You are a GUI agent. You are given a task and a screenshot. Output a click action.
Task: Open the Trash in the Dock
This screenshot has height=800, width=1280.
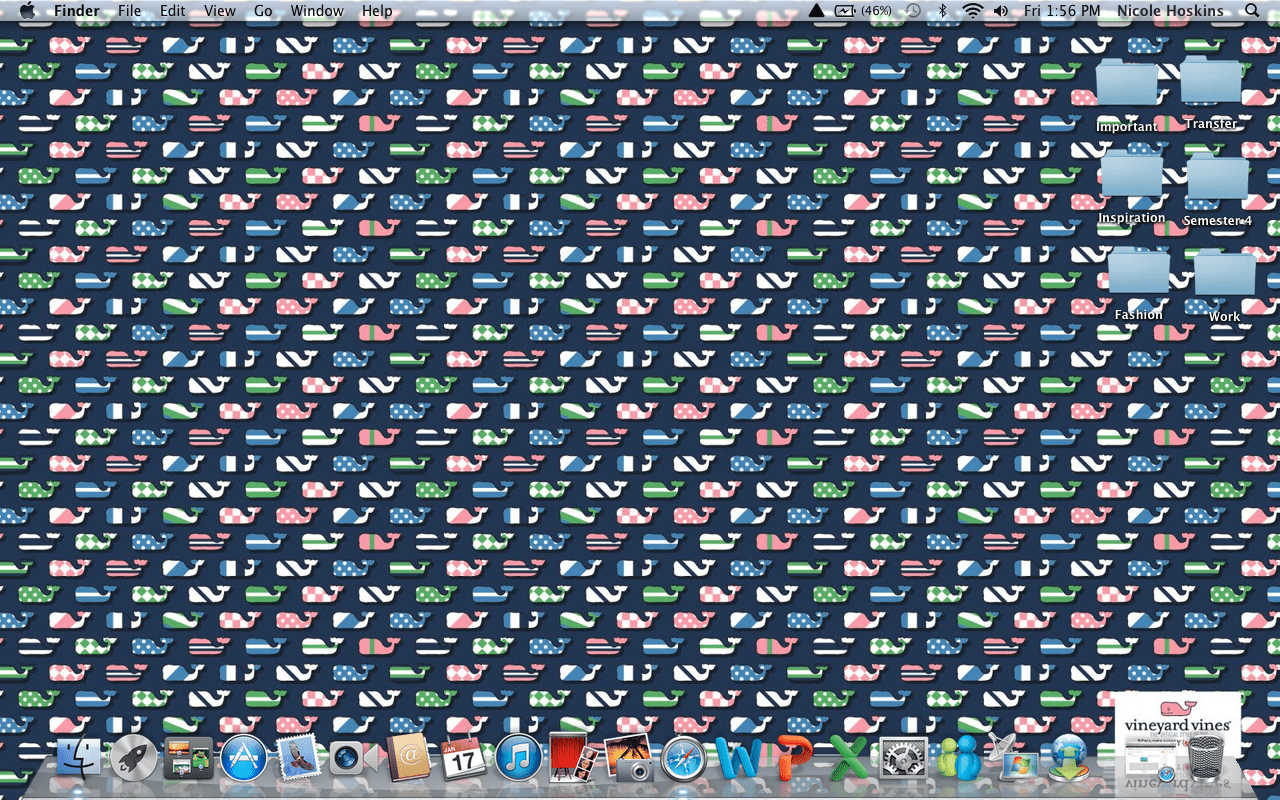[x=1207, y=758]
